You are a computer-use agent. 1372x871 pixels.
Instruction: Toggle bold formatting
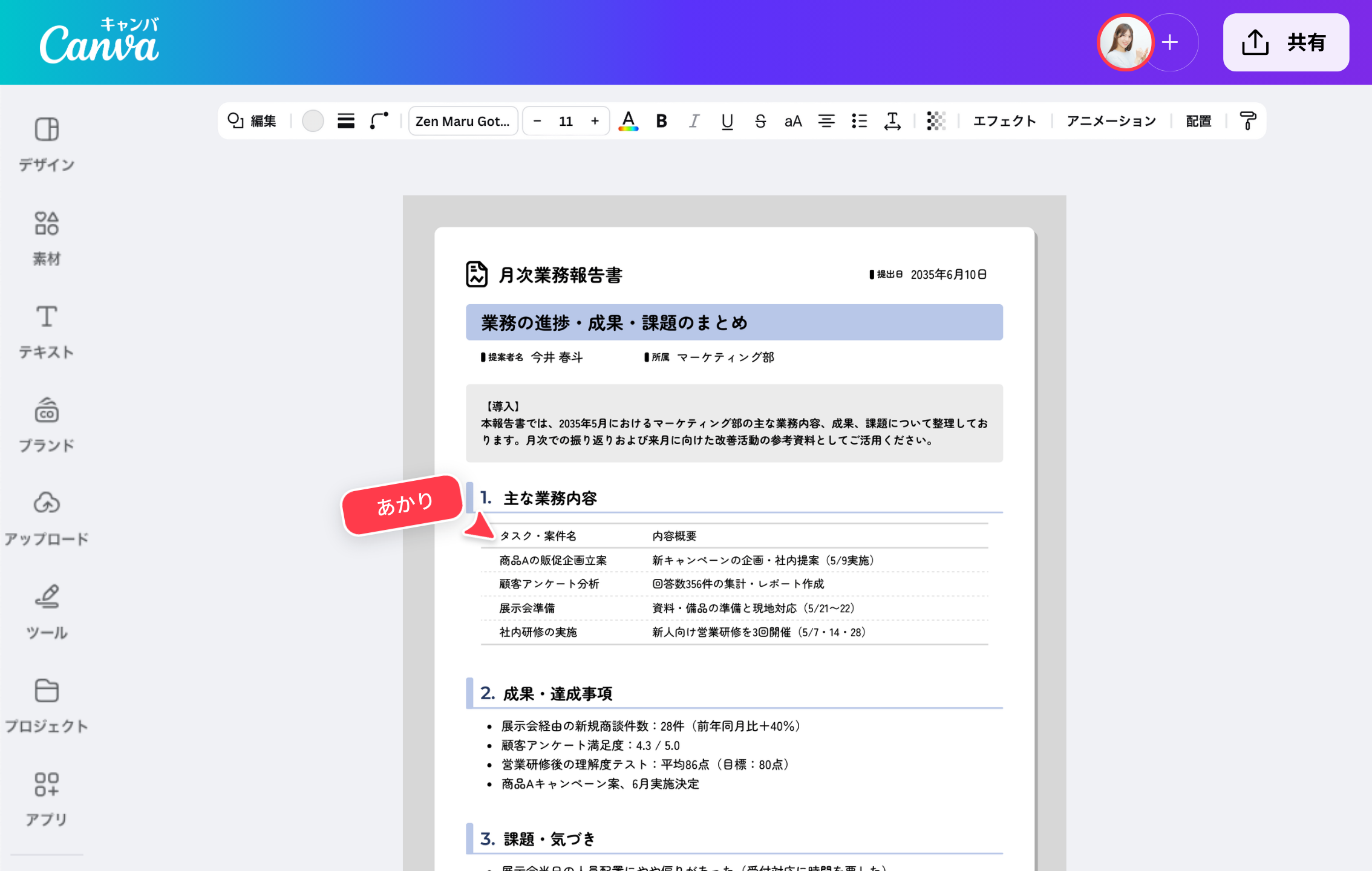[x=662, y=121]
